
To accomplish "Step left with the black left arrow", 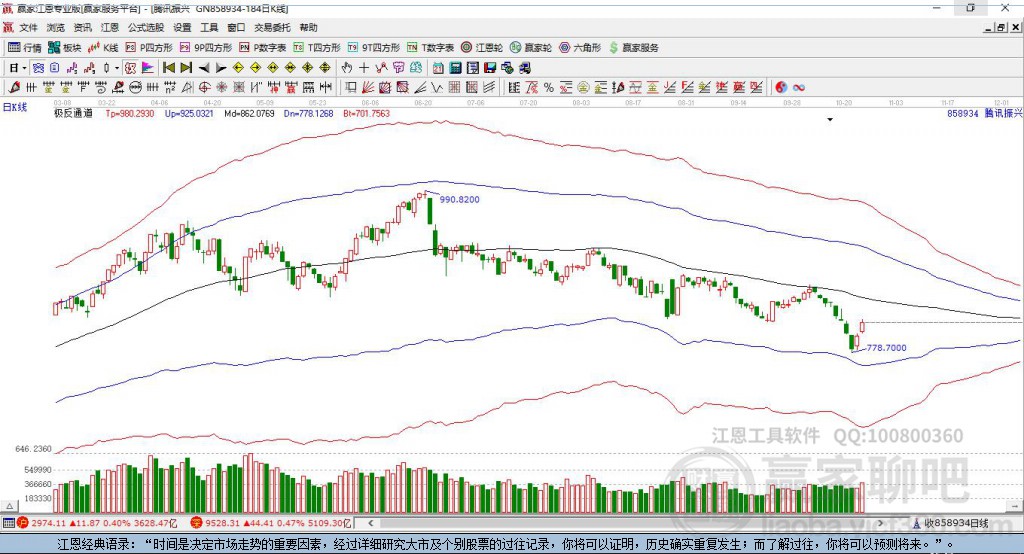I will [204, 68].
